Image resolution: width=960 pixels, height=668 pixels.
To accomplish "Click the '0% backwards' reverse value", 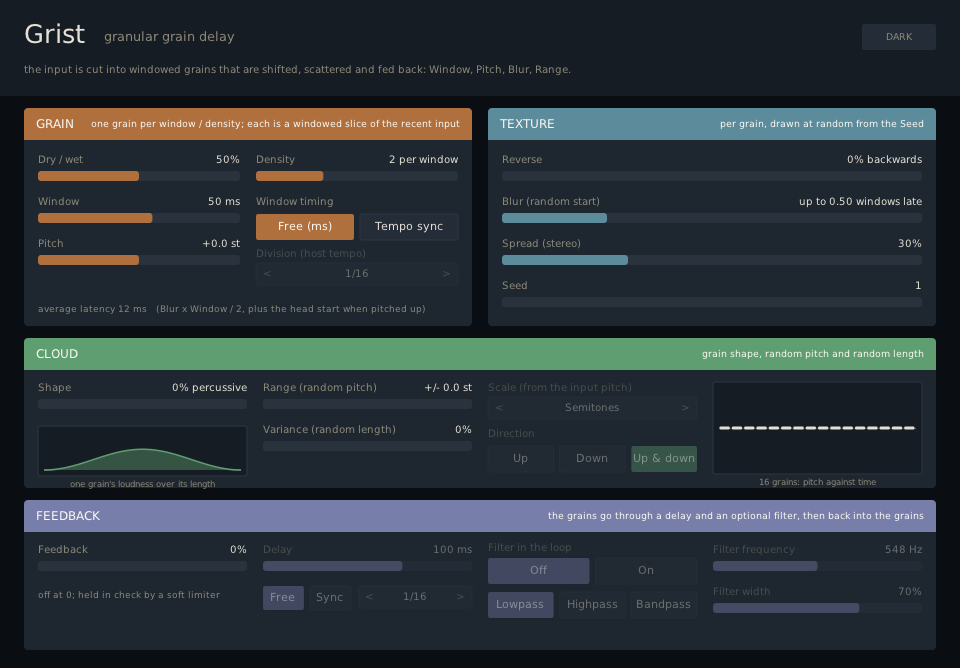I will 885,160.
